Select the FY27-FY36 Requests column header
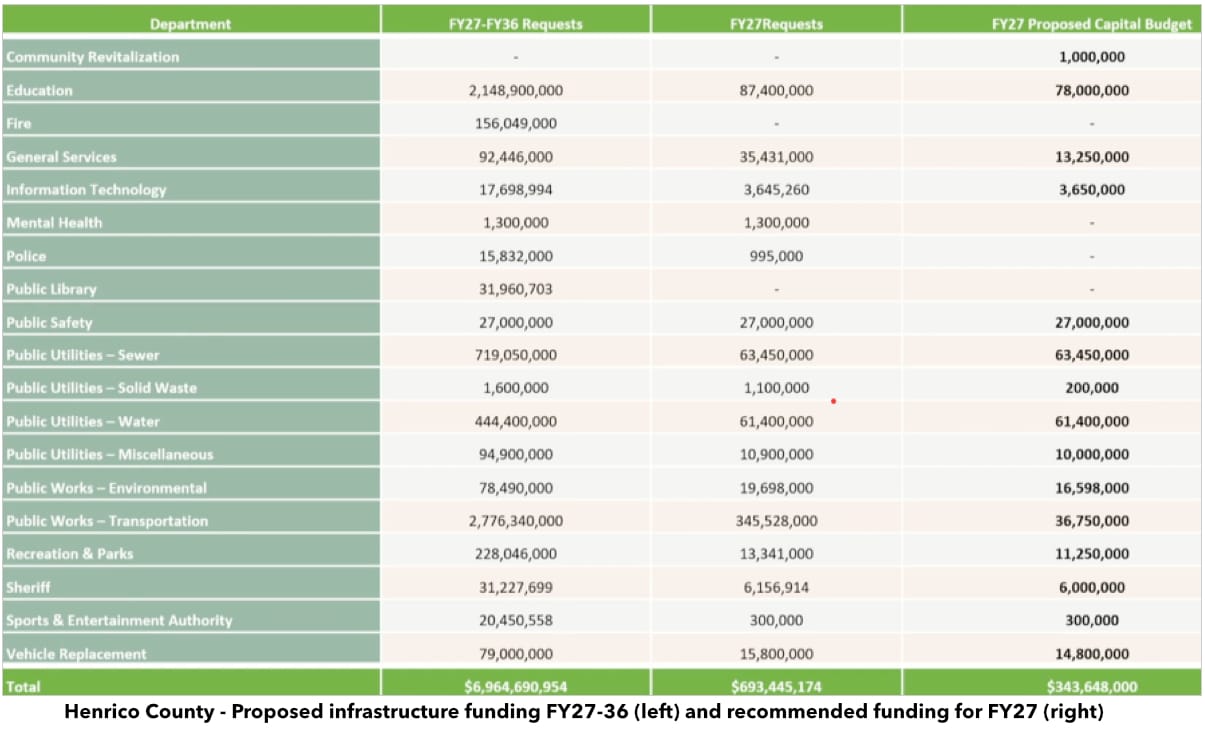Image resolution: width=1205 pixels, height=732 pixels. (x=515, y=24)
